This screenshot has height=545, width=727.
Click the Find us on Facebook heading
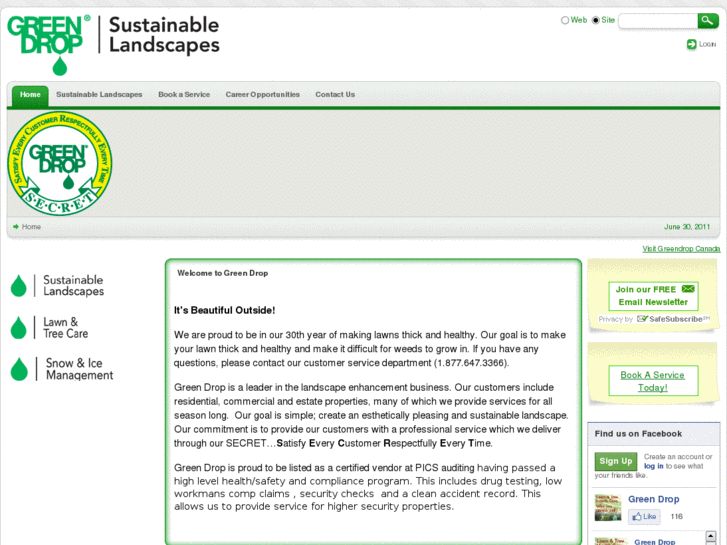638,434
